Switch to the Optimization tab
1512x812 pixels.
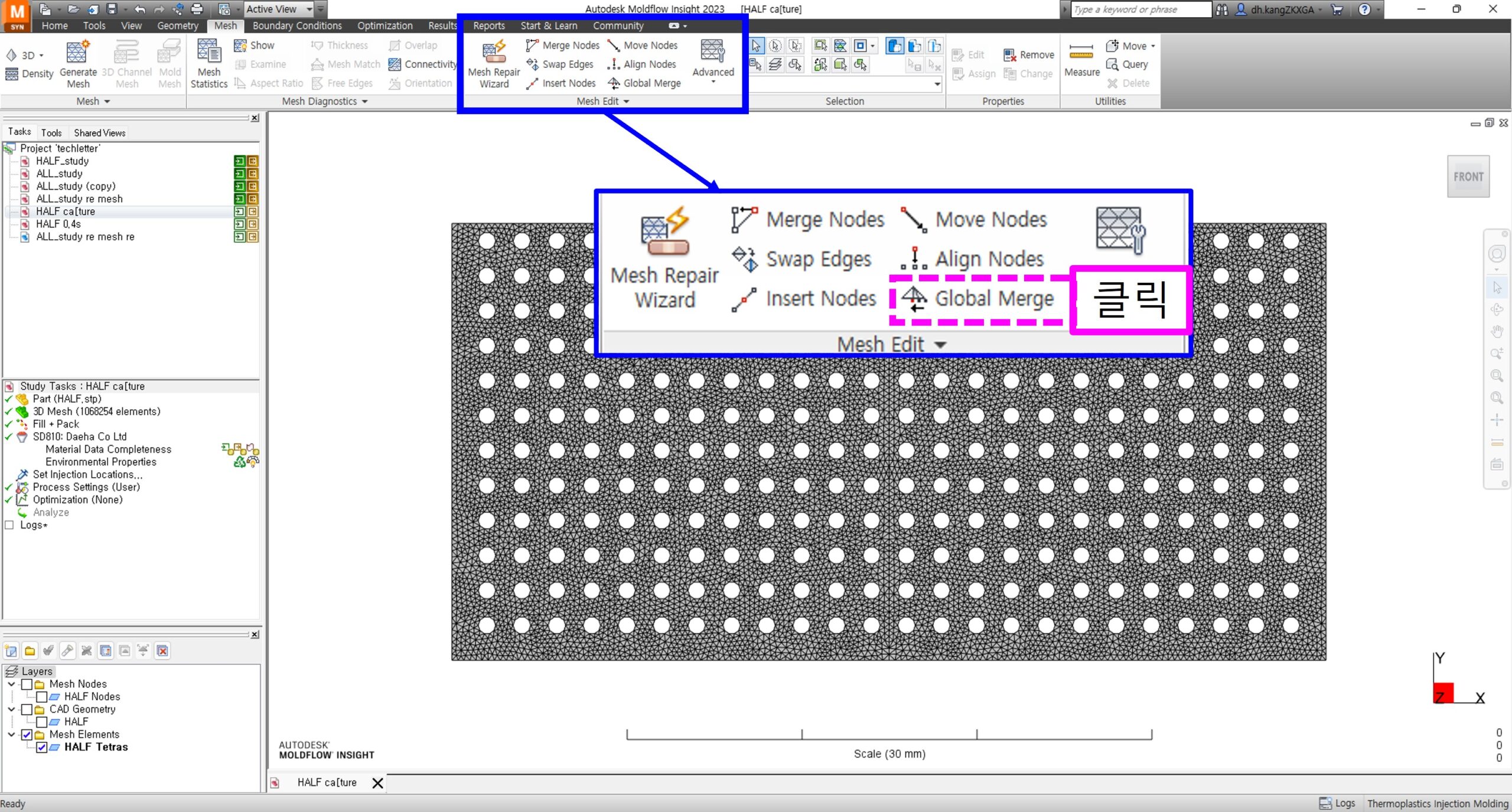(384, 25)
